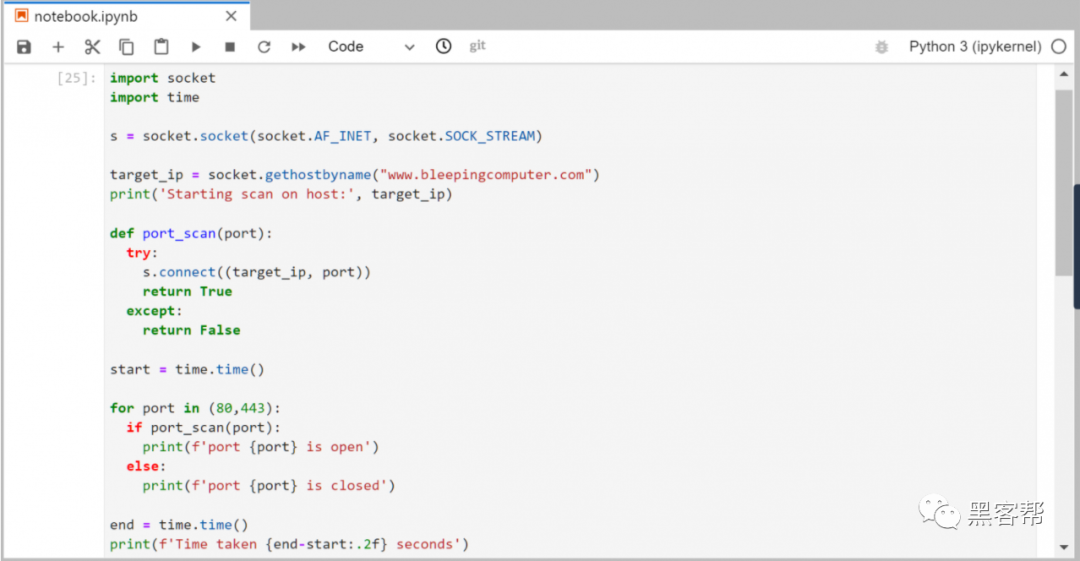The height and width of the screenshot is (561, 1080).
Task: Interrupt the kernel with stop button
Action: click(x=230, y=47)
